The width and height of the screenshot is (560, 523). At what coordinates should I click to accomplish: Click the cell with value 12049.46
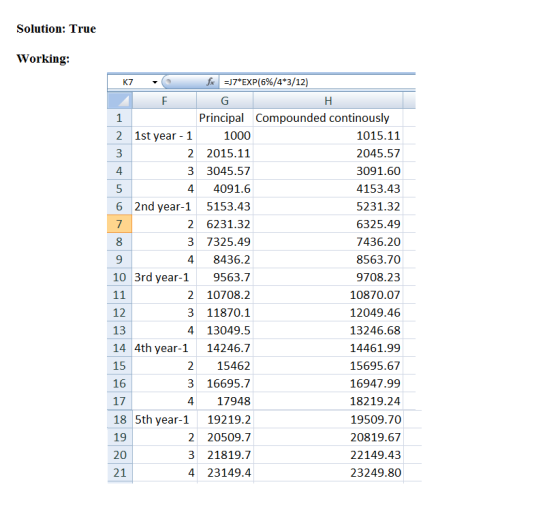pos(328,313)
